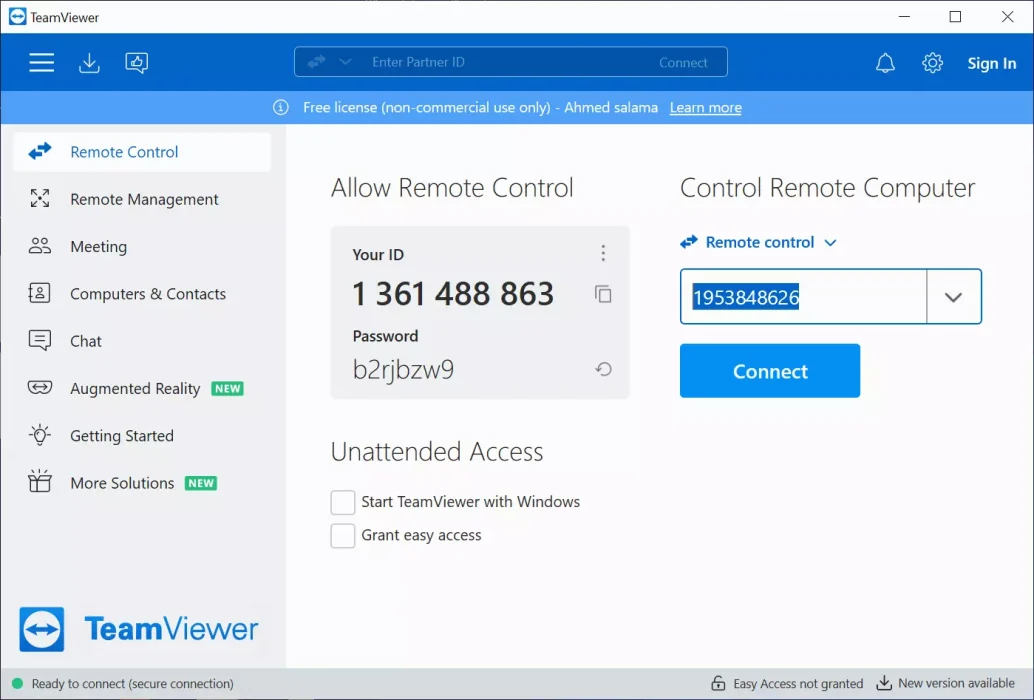
Task: Click the Chat bubble icon
Action: coord(40,340)
